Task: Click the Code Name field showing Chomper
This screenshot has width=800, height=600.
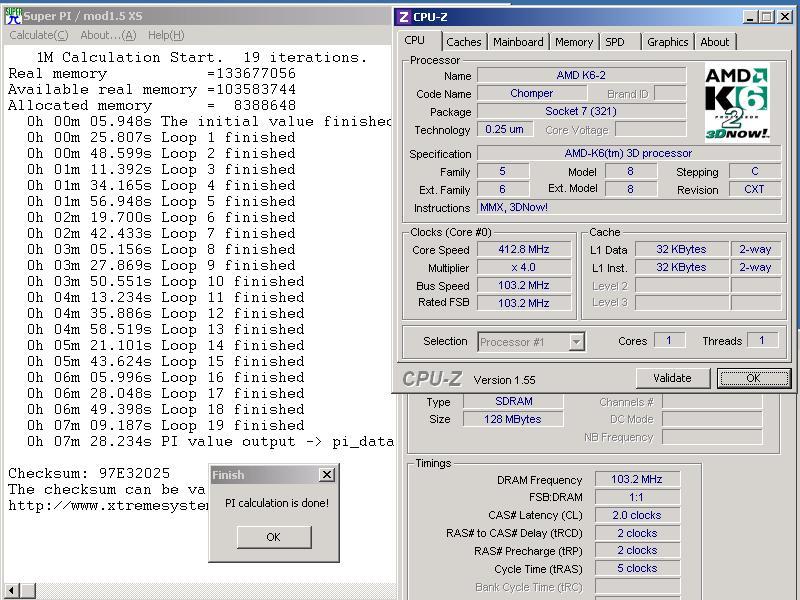Action: click(532, 93)
